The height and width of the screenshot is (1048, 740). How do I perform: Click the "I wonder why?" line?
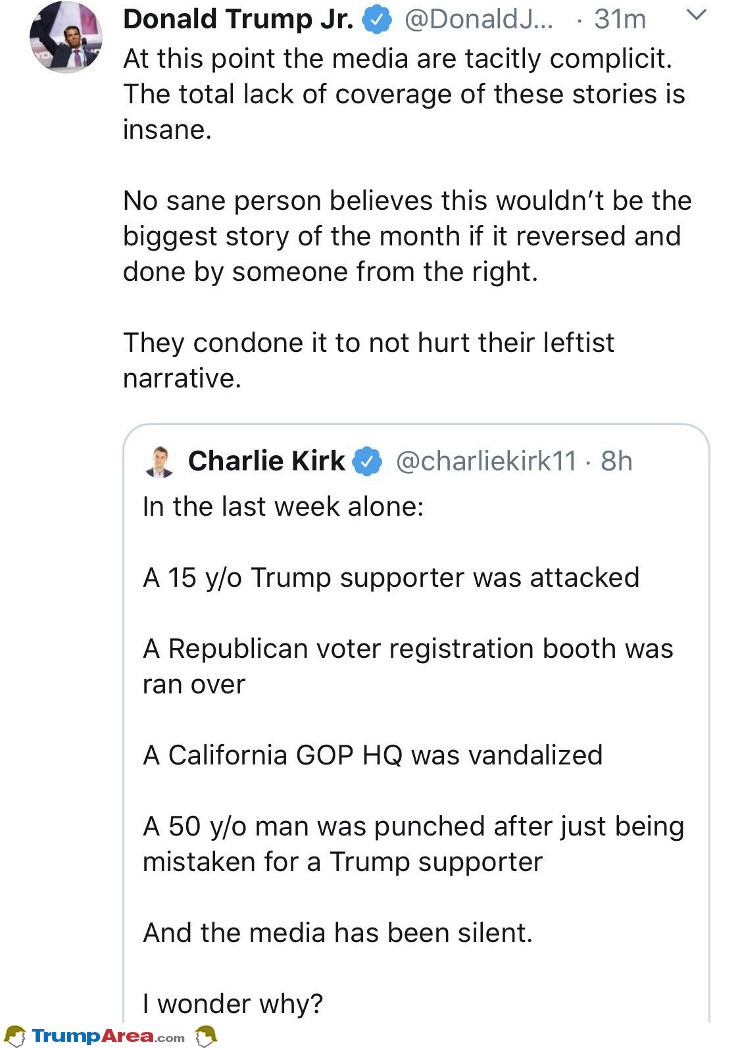(x=233, y=1003)
